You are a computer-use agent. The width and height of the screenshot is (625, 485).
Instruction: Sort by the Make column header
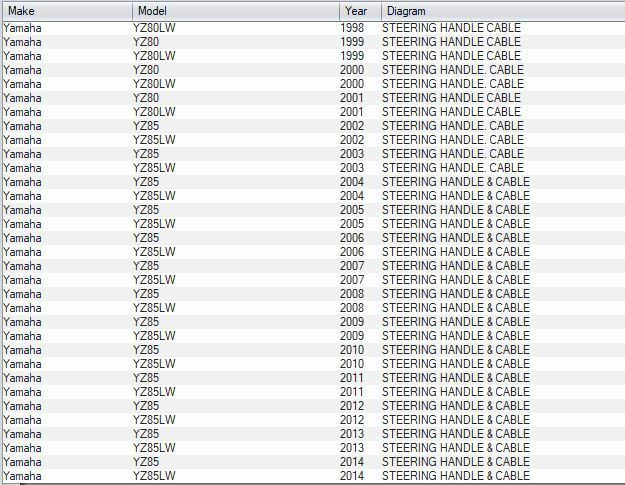pos(67,11)
